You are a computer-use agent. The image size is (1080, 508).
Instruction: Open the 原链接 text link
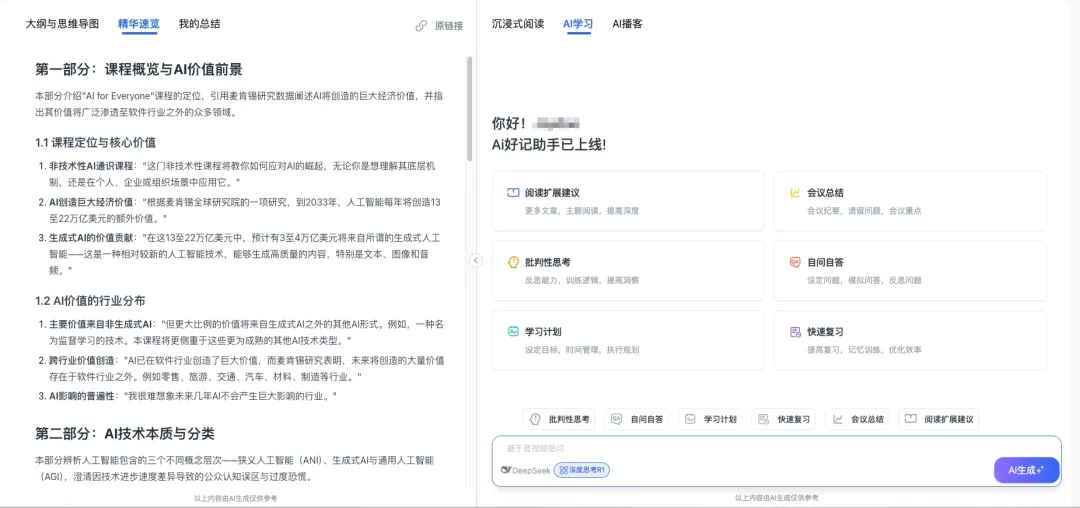449,26
